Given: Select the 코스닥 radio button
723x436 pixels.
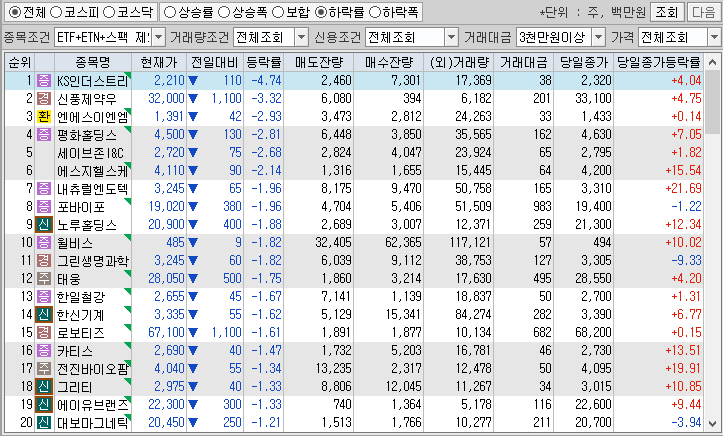Looking at the screenshot, I should click(x=108, y=12).
